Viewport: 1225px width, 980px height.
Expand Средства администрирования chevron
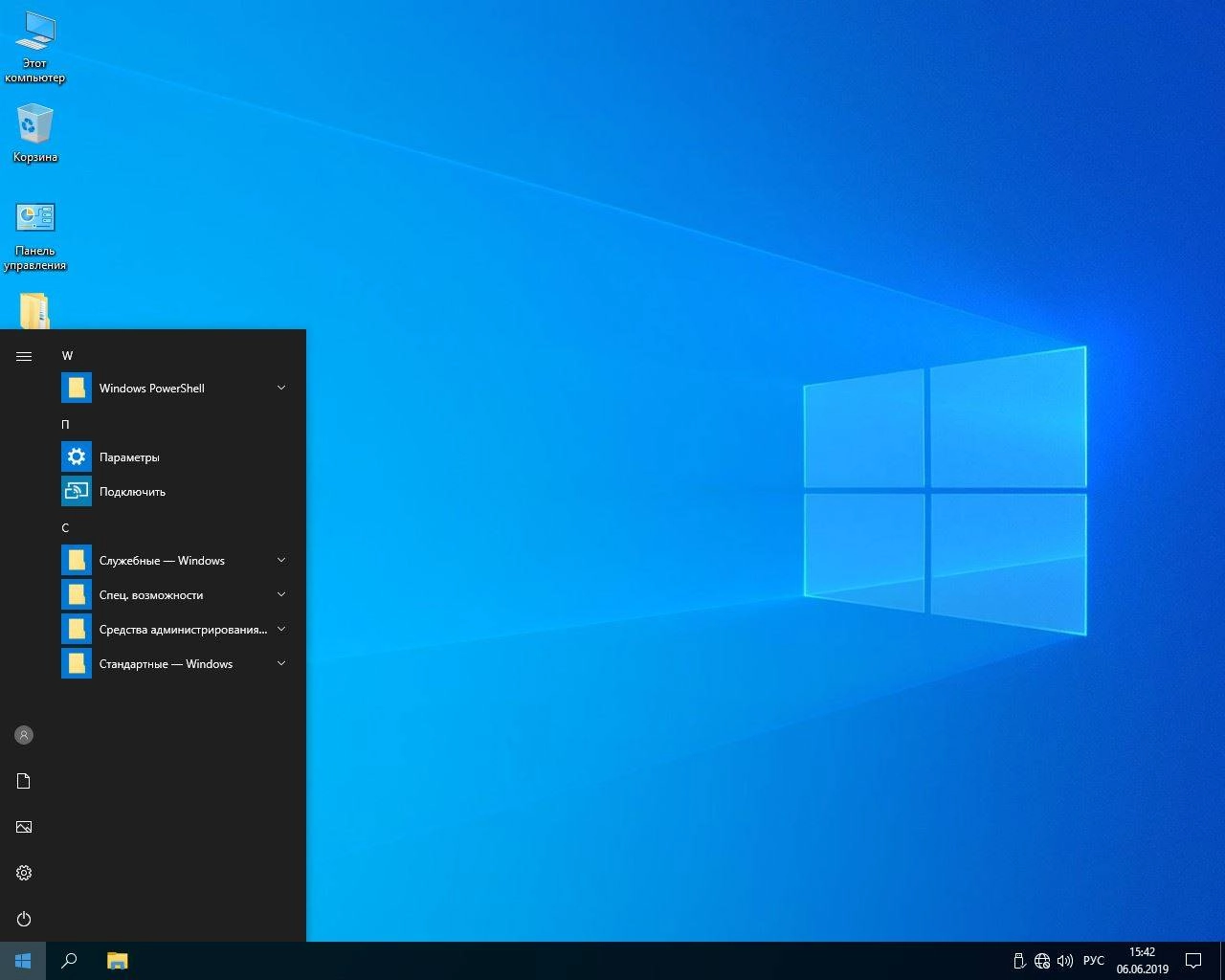[x=281, y=629]
